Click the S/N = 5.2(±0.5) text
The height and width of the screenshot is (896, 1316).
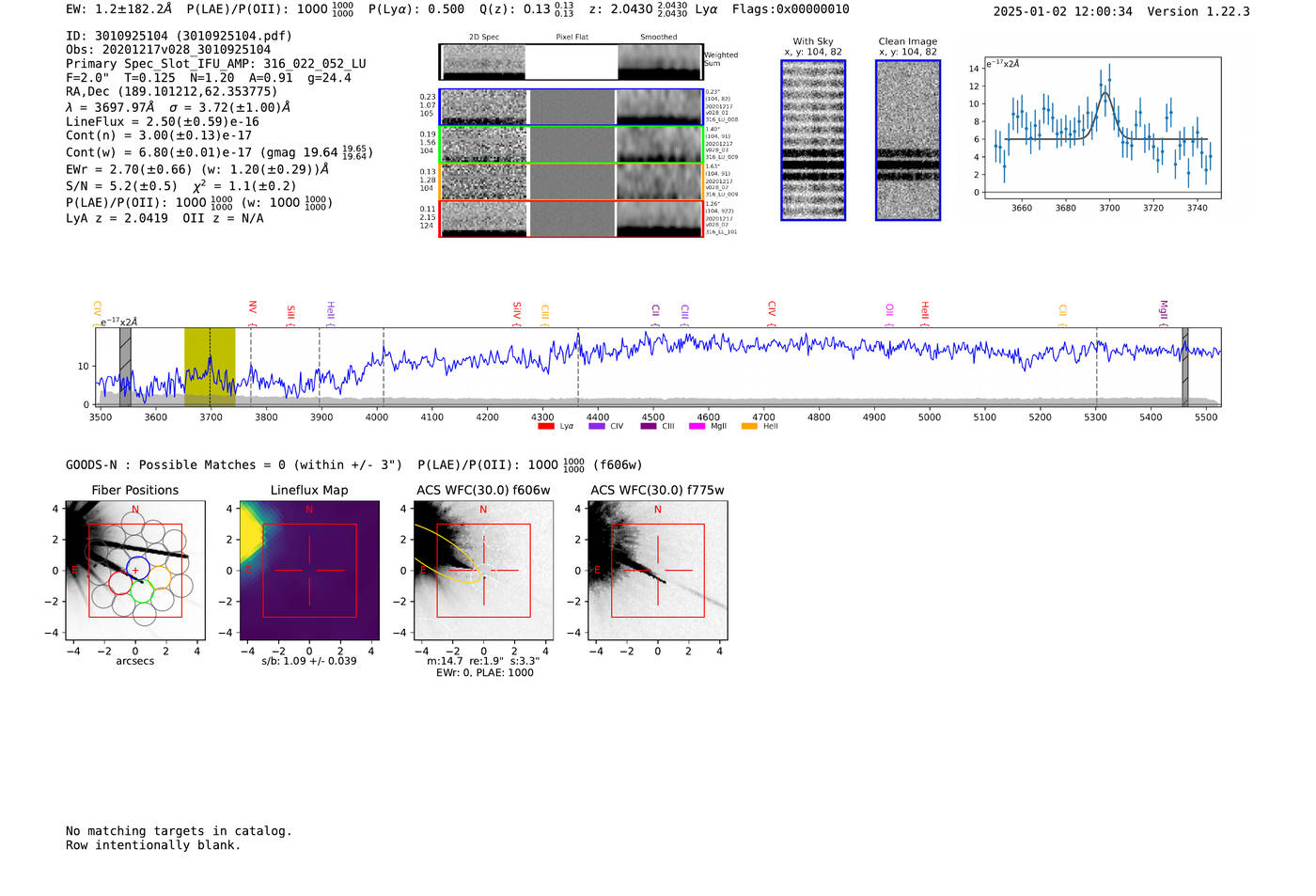click(x=121, y=186)
